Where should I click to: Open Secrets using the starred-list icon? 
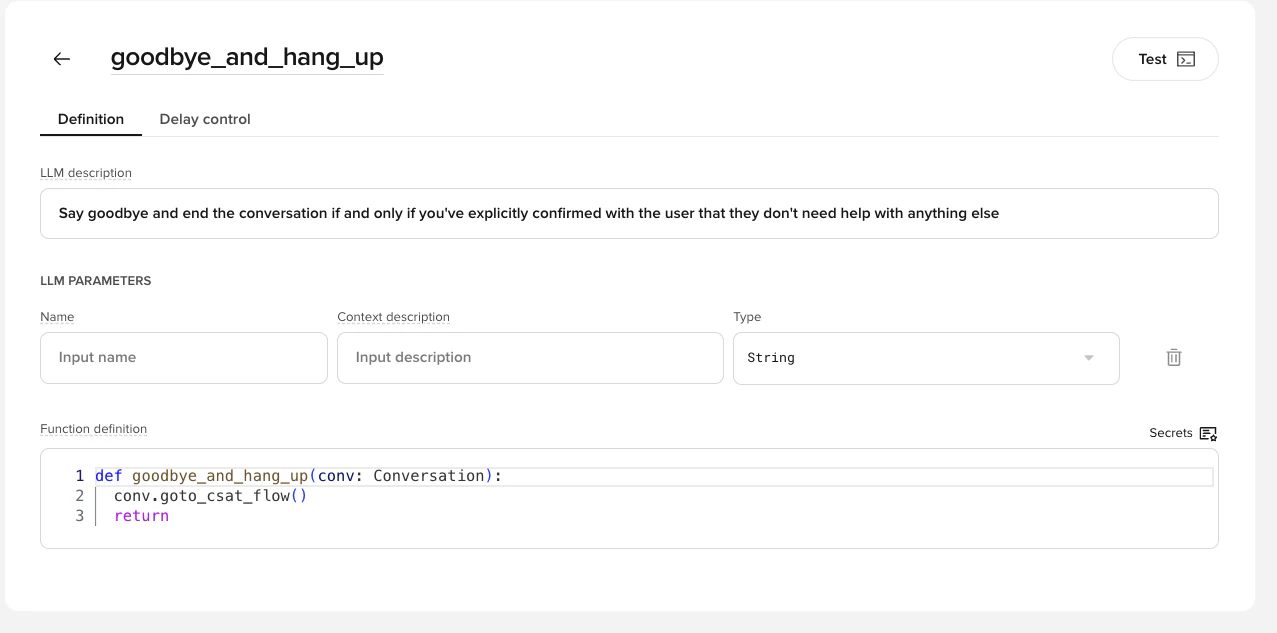[1208, 433]
